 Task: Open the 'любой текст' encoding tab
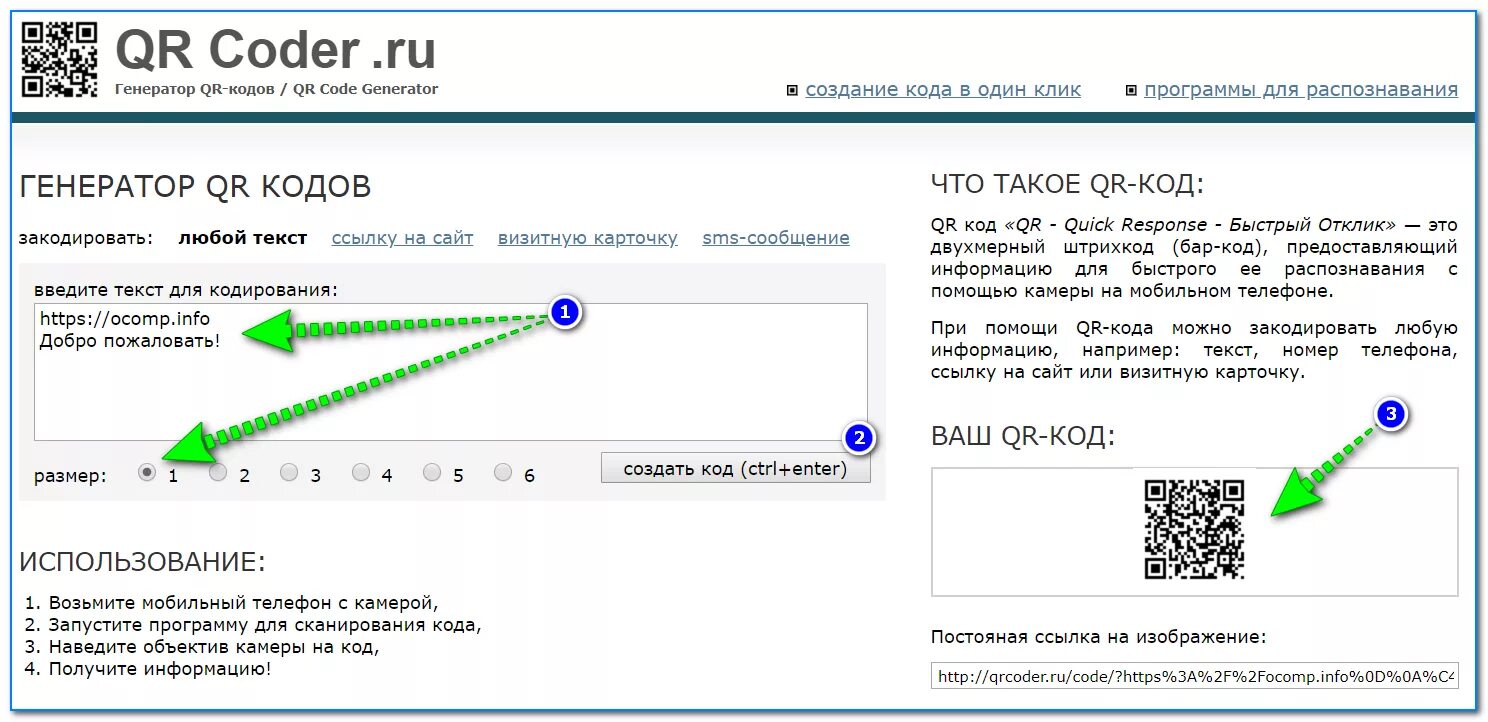click(x=243, y=238)
